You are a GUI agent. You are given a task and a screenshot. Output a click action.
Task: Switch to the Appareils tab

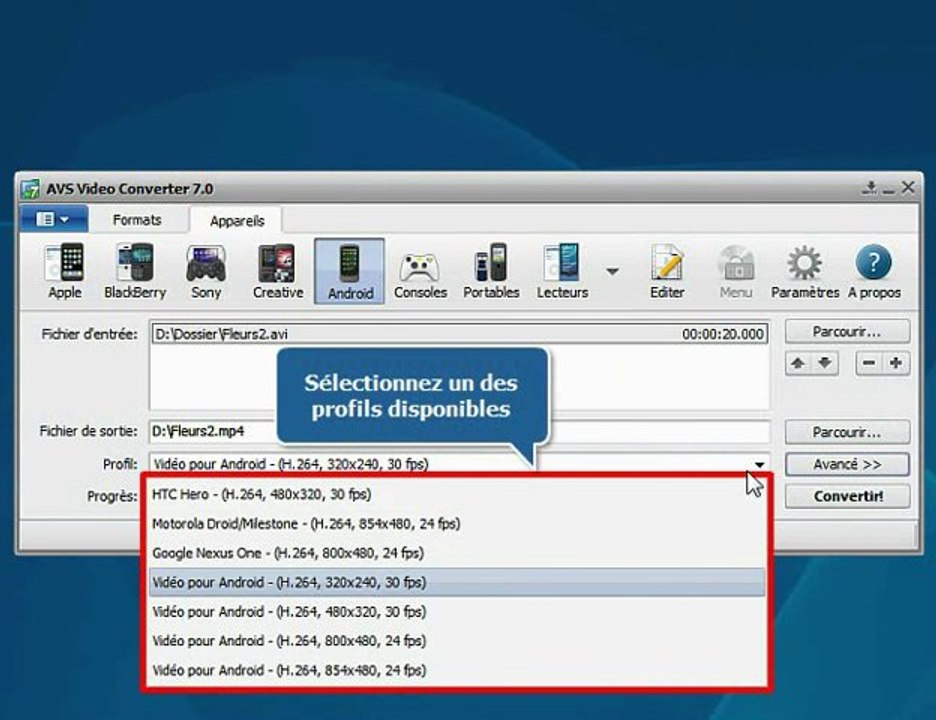point(237,220)
